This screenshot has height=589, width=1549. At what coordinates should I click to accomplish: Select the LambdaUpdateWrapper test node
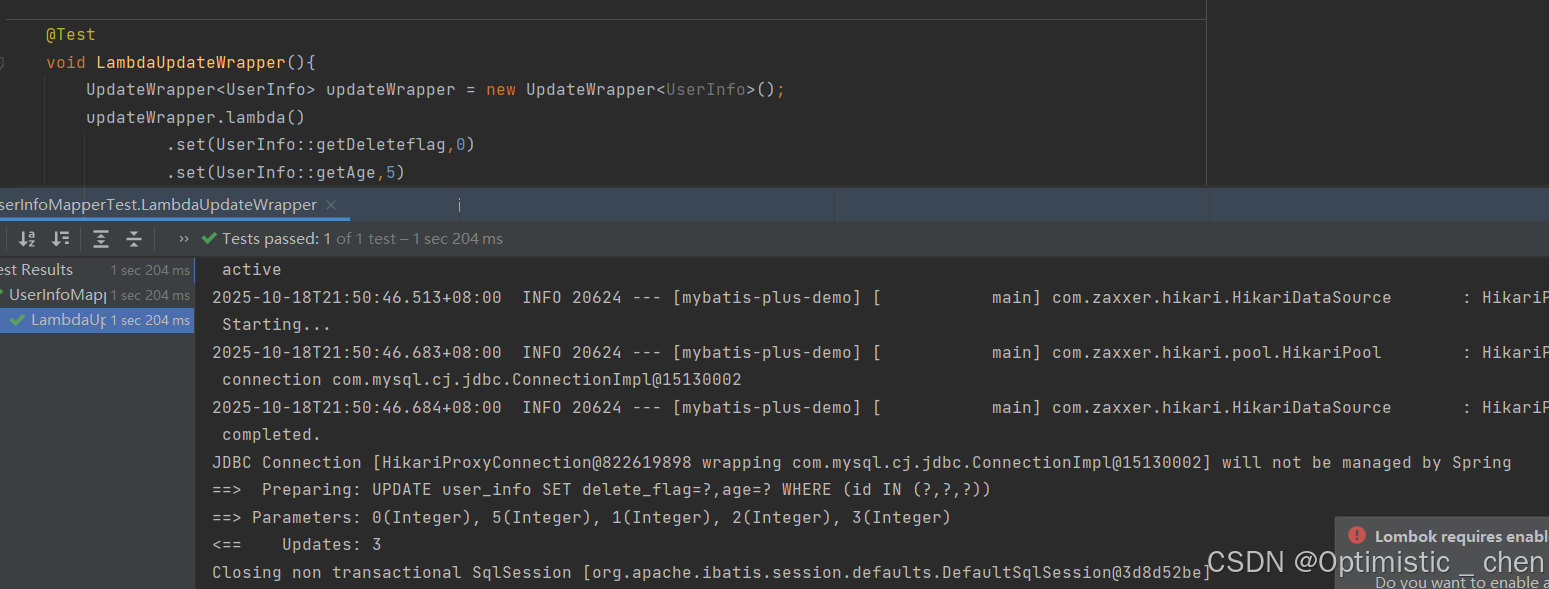97,320
